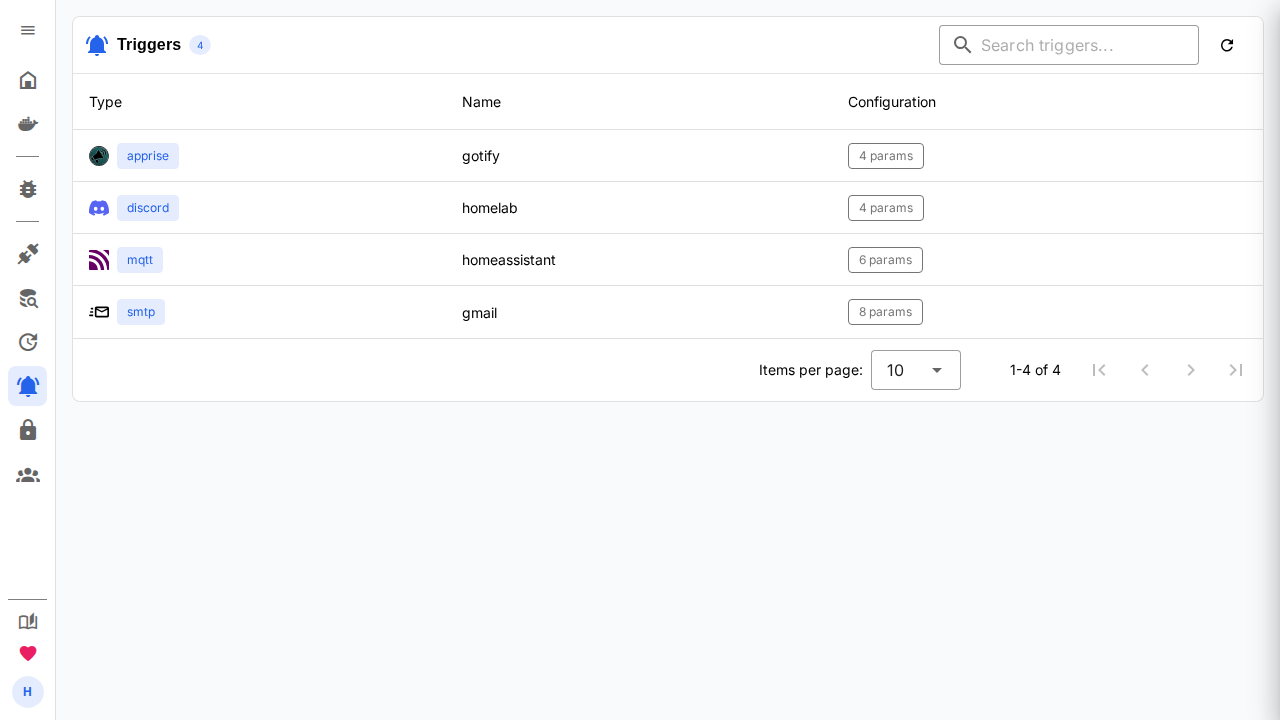The height and width of the screenshot is (720, 1280).
Task: Click the pink heart sponsor icon
Action: 28,654
